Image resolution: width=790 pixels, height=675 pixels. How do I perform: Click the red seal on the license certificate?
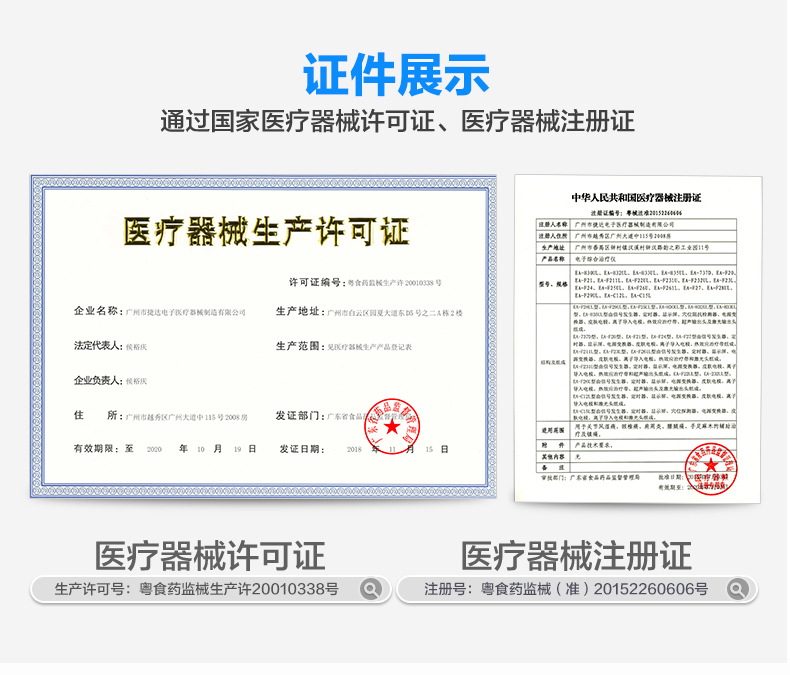(392, 427)
